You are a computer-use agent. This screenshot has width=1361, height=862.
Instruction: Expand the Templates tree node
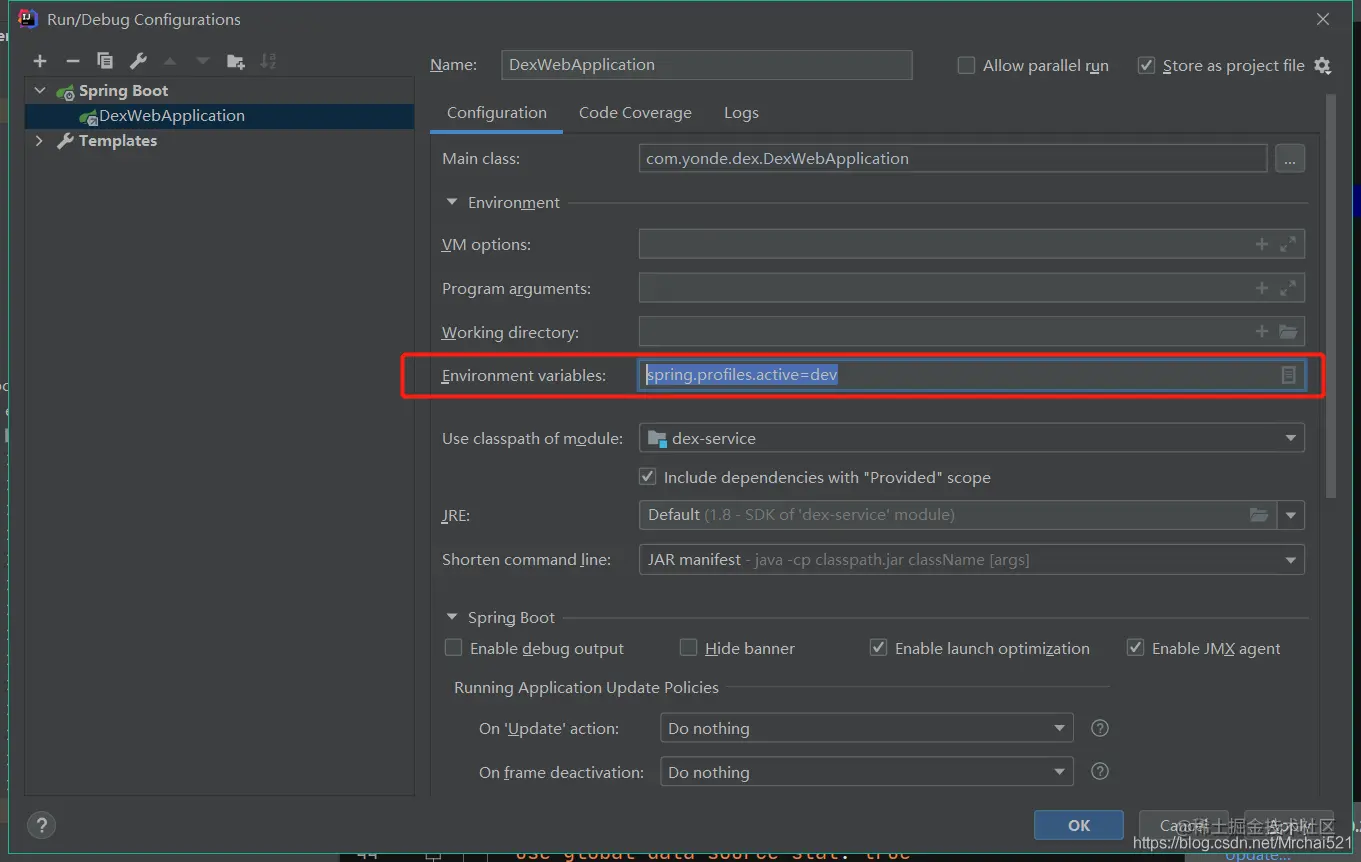pyautogui.click(x=39, y=141)
